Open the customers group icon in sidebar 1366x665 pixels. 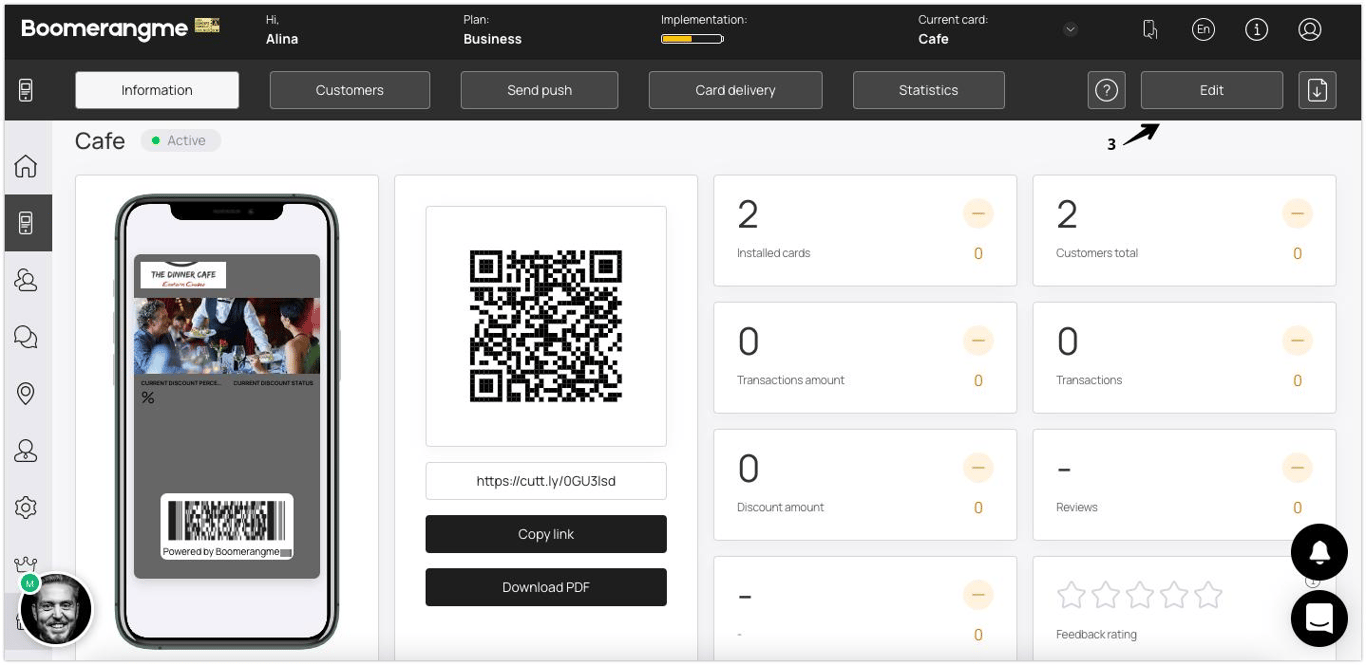click(x=26, y=280)
